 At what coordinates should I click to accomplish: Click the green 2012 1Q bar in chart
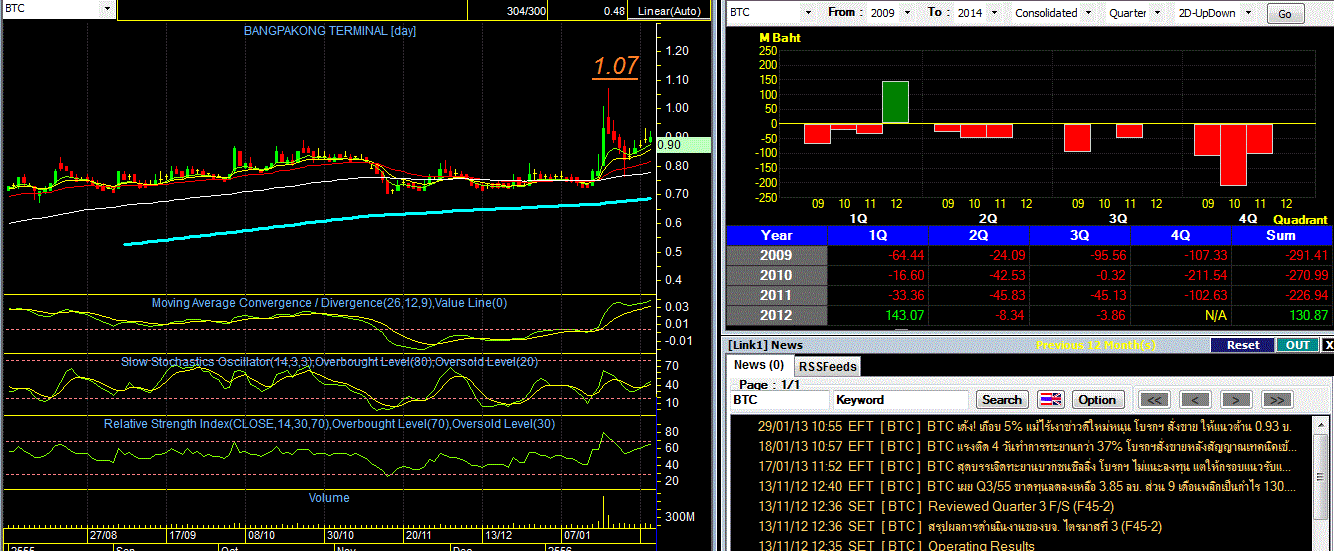895,102
